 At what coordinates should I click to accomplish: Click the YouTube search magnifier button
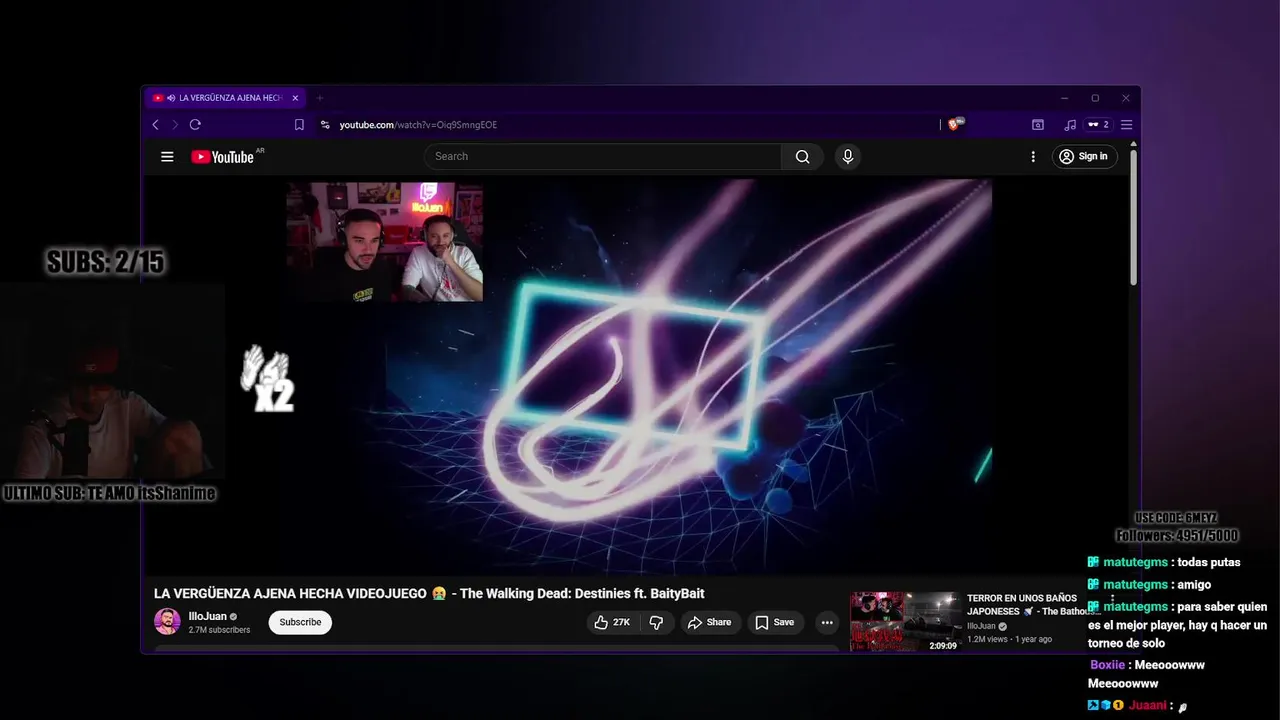point(802,156)
